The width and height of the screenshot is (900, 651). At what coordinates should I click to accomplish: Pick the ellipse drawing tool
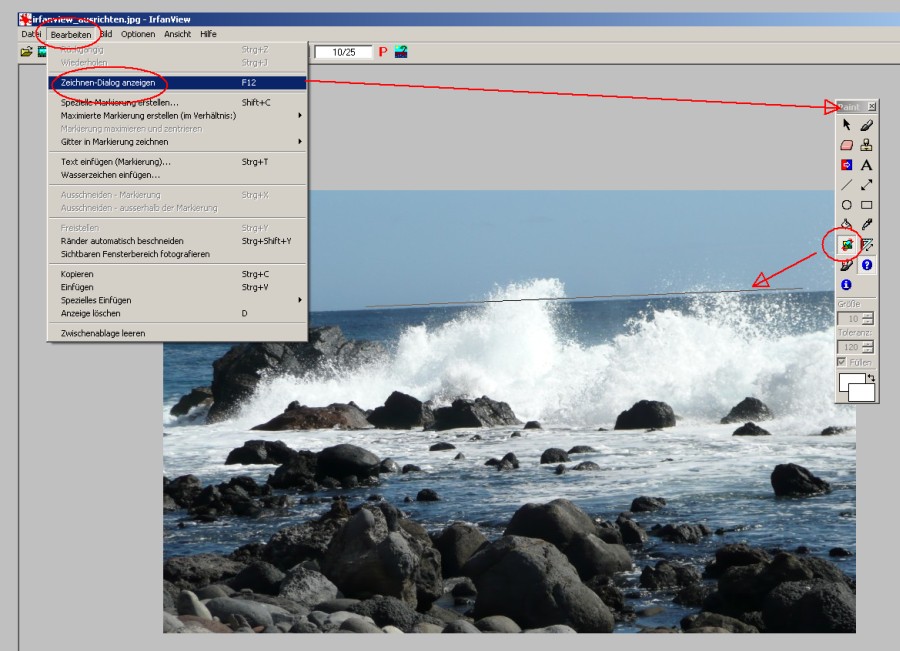(846, 205)
